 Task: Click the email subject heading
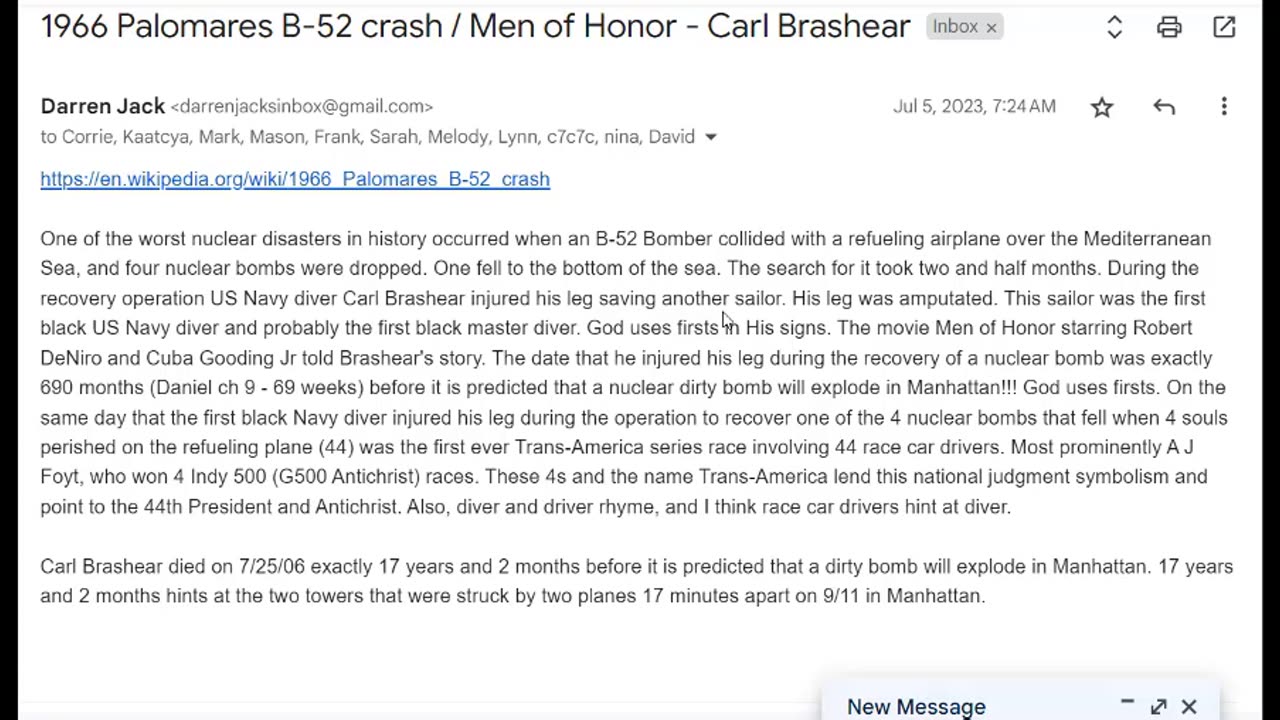[475, 26]
